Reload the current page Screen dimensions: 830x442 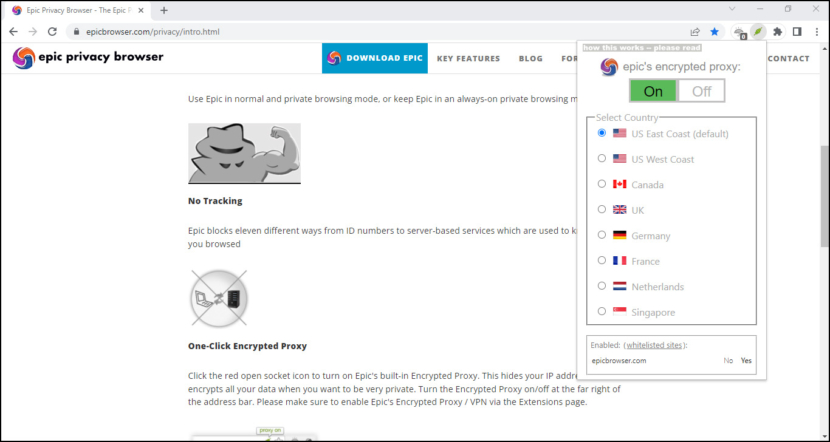(52, 32)
